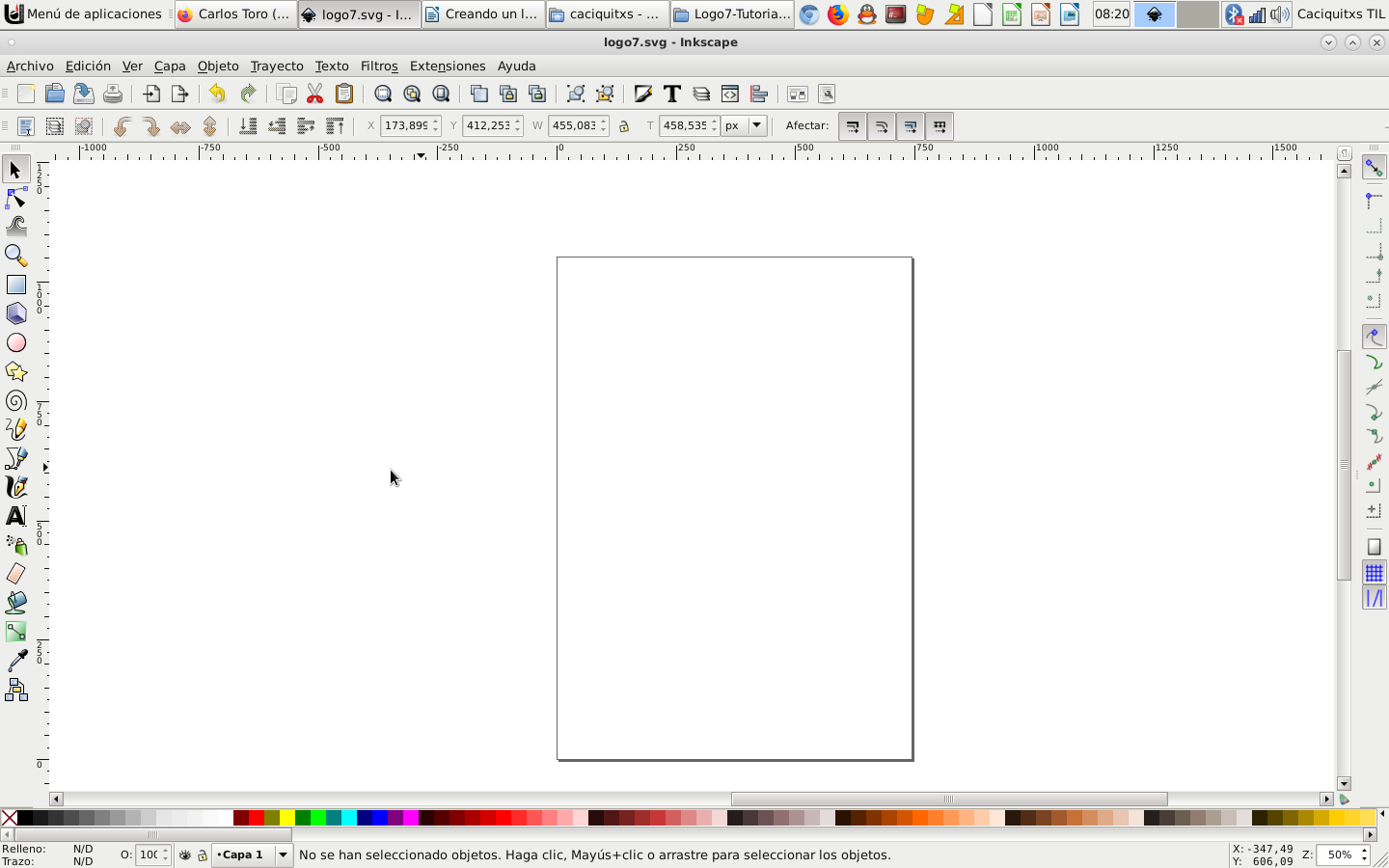1389x868 pixels.
Task: Open the px units dropdown
Action: pyautogui.click(x=745, y=125)
